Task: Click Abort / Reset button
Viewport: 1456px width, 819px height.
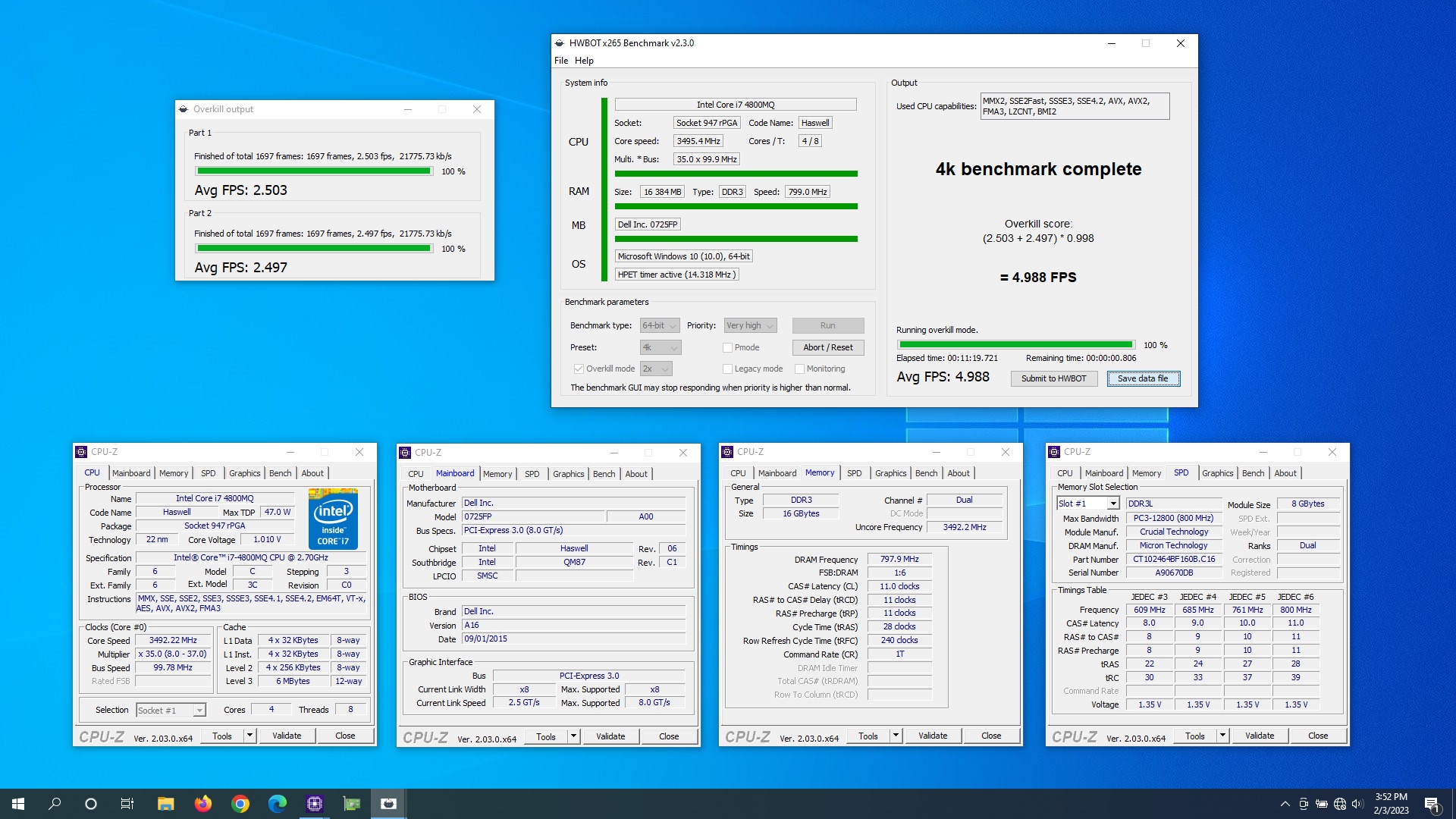Action: 828,347
